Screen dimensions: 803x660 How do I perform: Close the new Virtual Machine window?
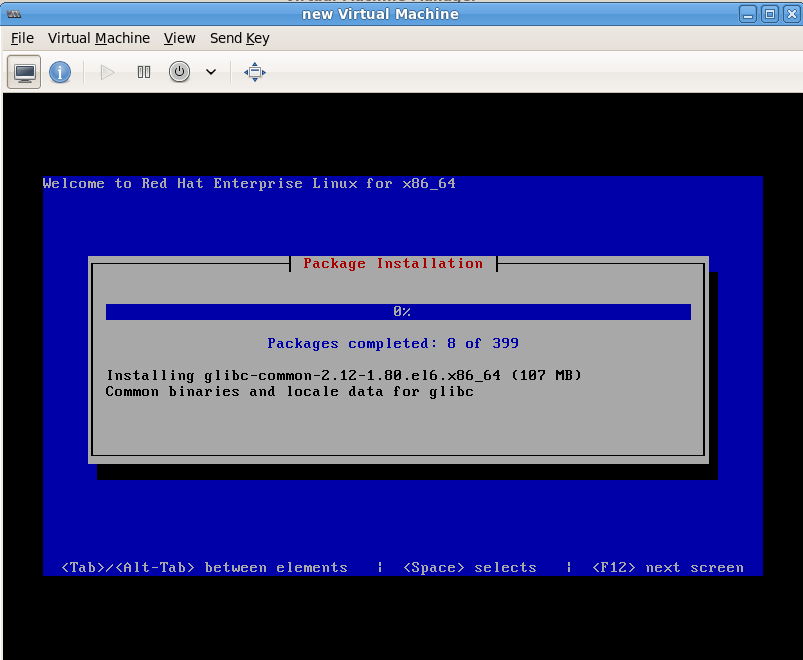tap(792, 14)
